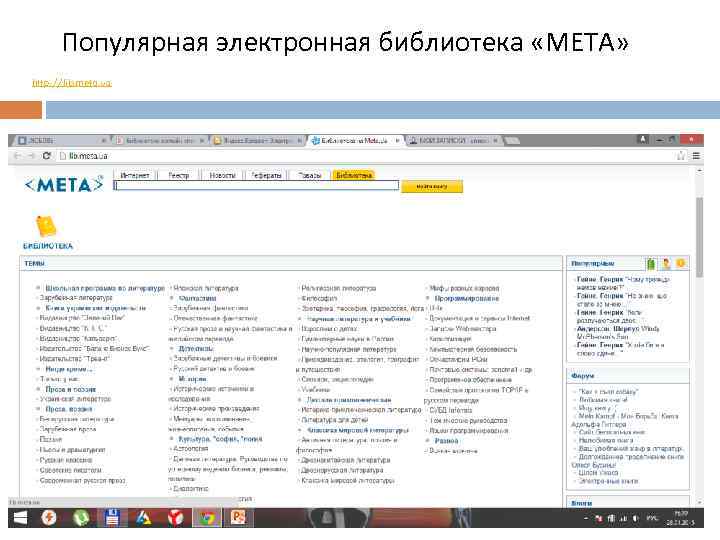The height and width of the screenshot is (540, 720).
Task: Open the orange lightning app on taskbar
Action: 49,518
